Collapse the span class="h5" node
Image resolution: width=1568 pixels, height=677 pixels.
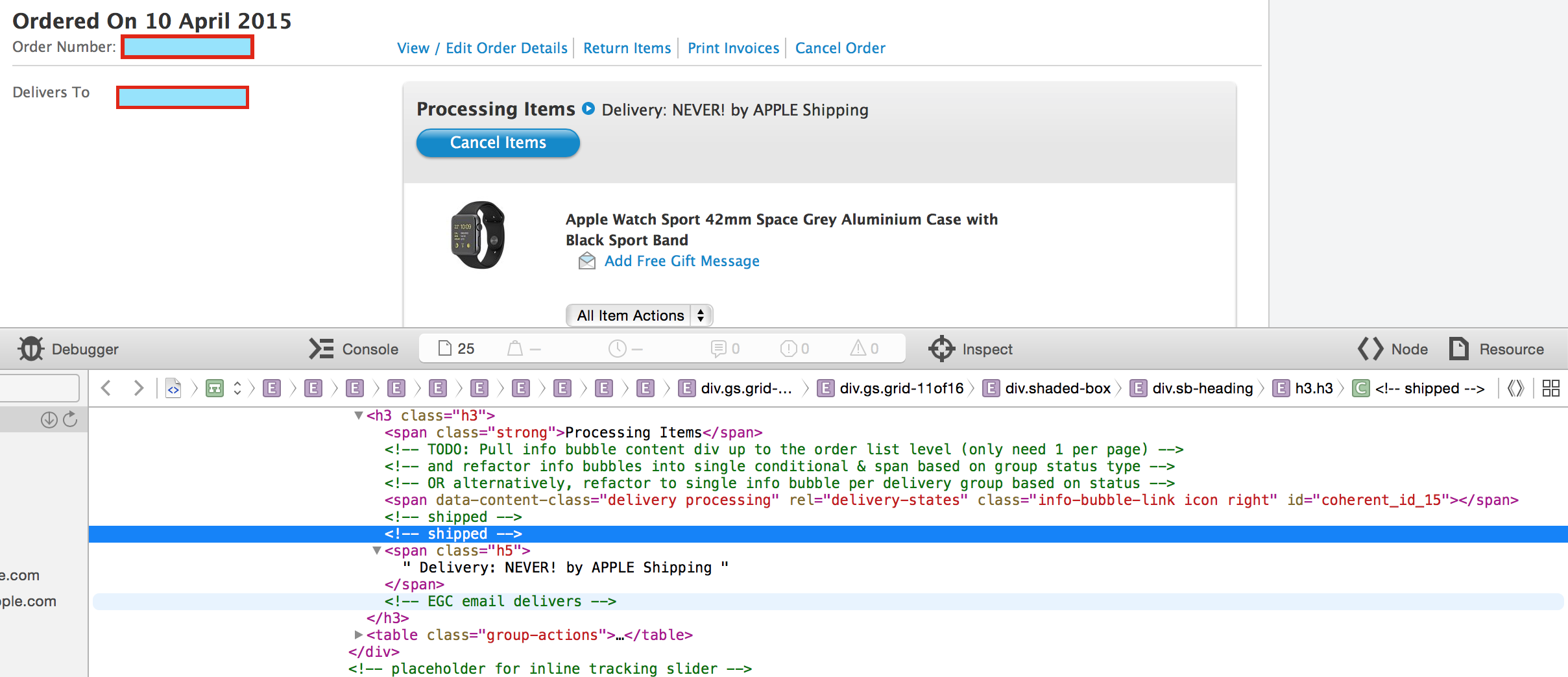click(x=376, y=550)
